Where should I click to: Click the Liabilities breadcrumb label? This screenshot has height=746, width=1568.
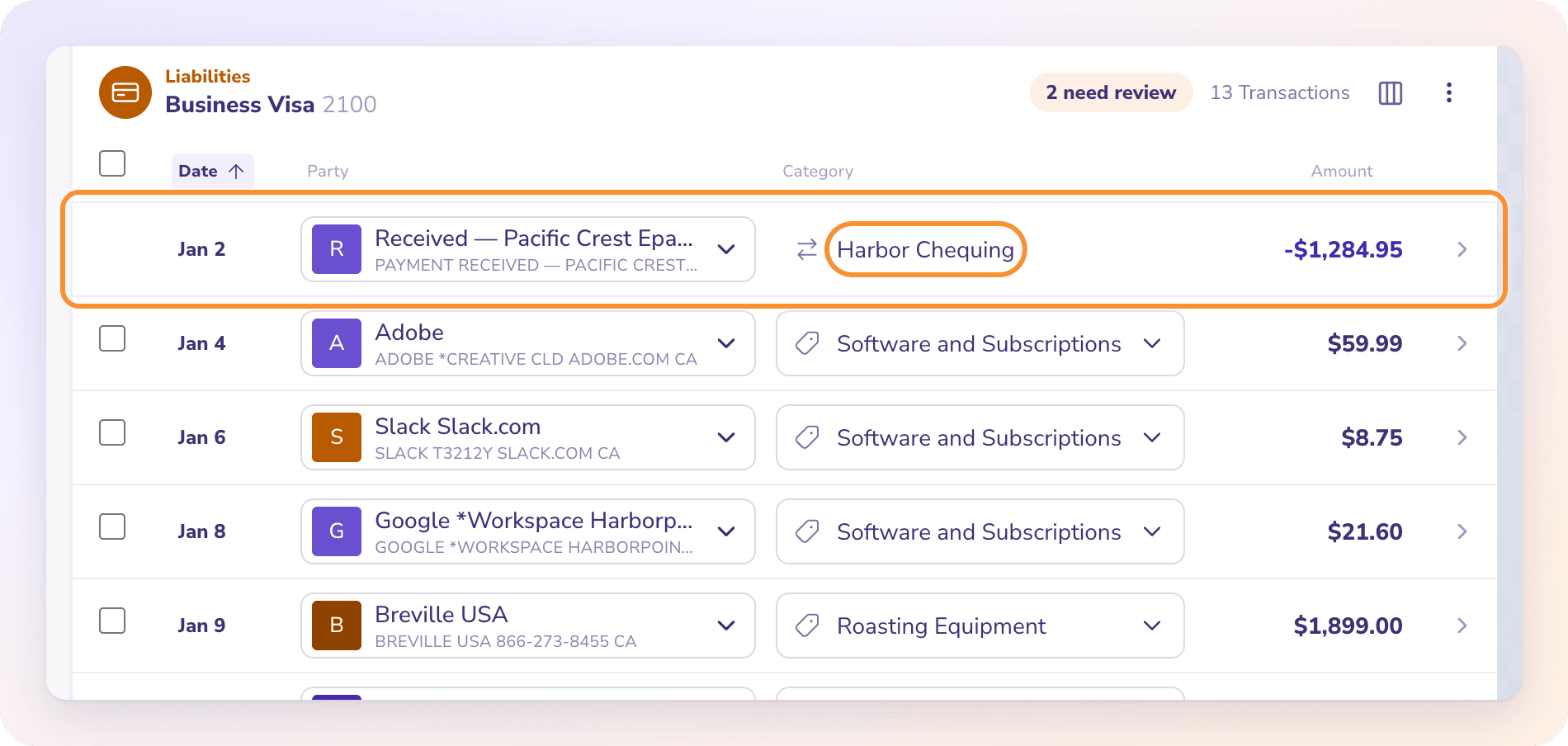point(207,76)
